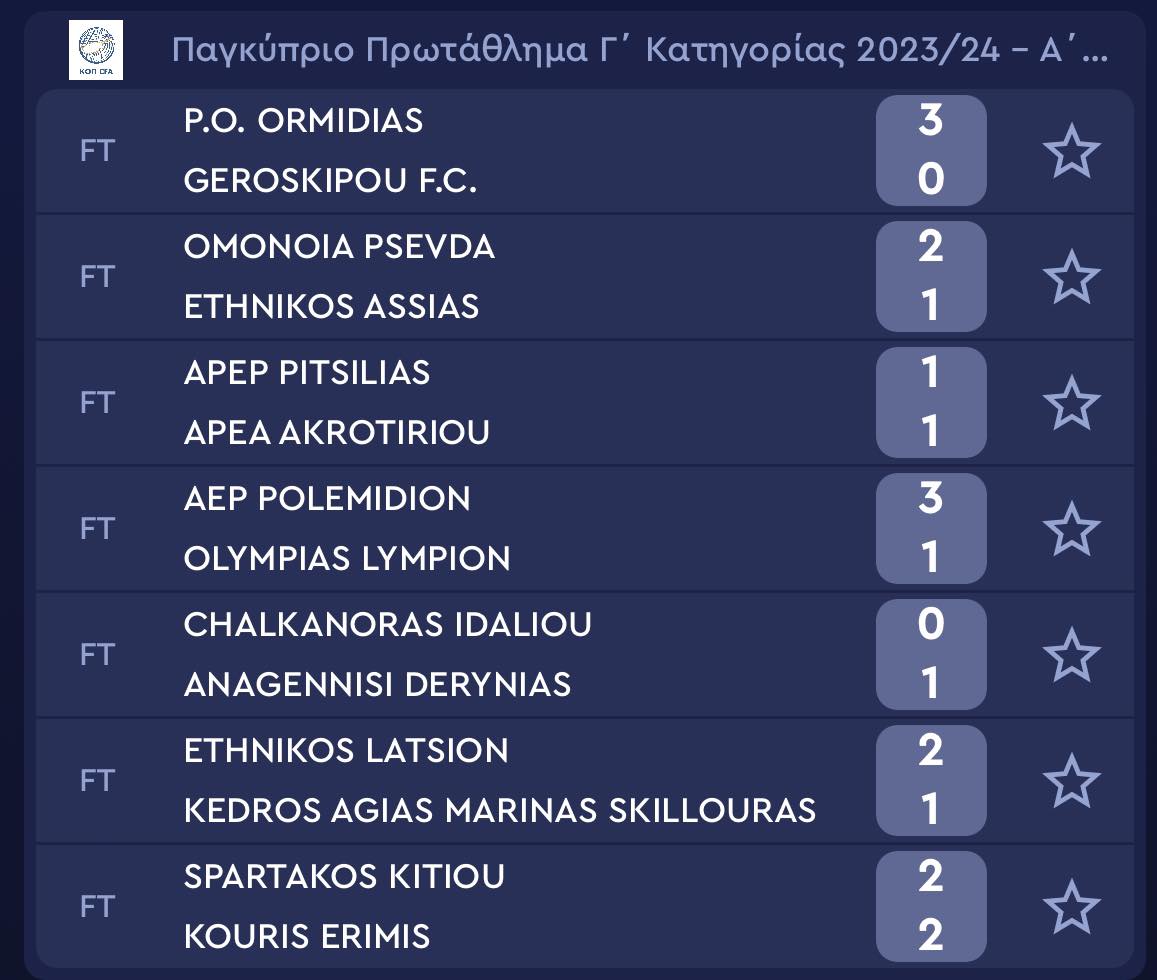Click star next to Ethnikos Latsion match
Image resolution: width=1157 pixels, height=980 pixels.
(x=1071, y=781)
